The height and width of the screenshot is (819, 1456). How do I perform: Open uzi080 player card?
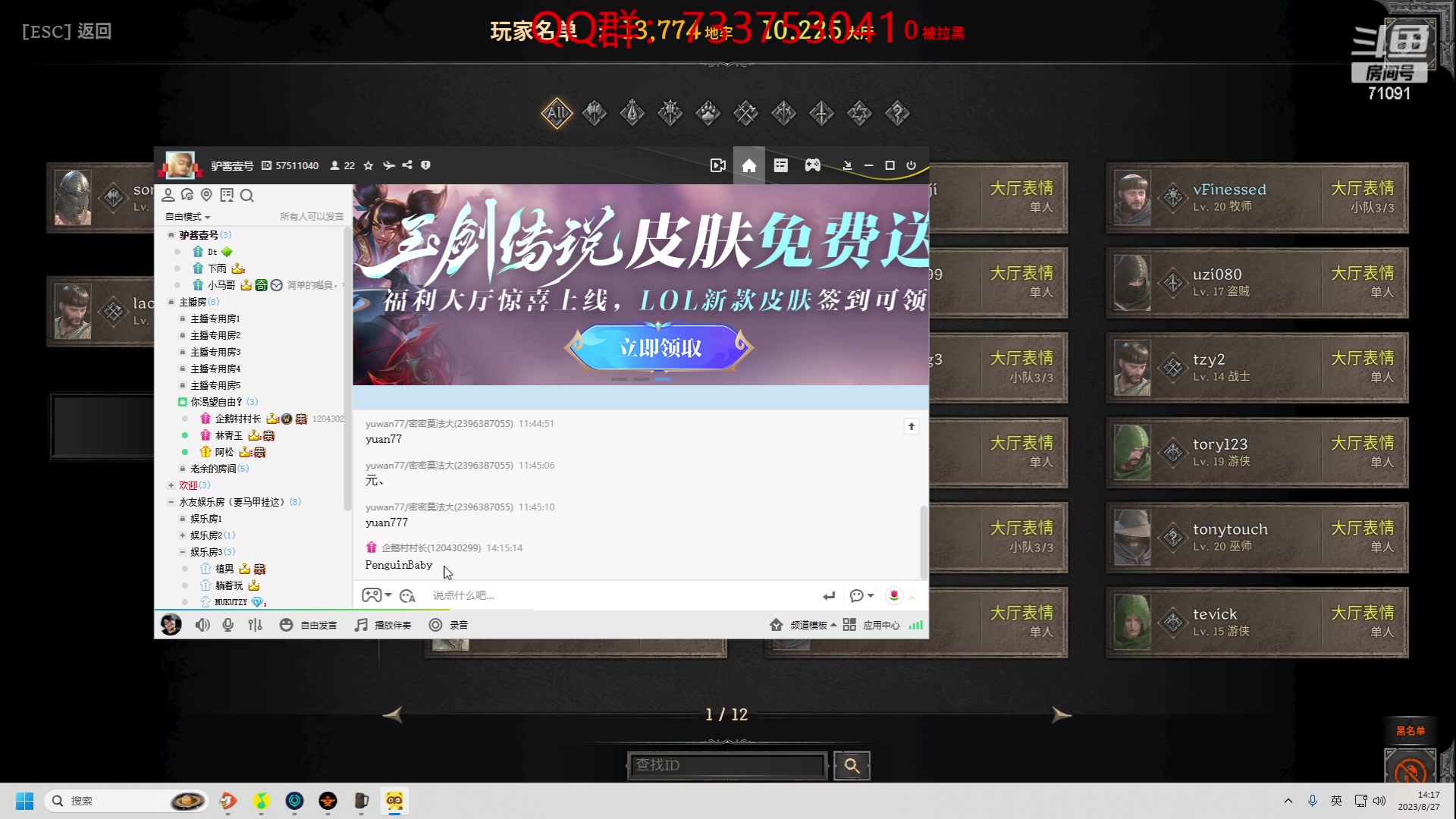click(1257, 282)
